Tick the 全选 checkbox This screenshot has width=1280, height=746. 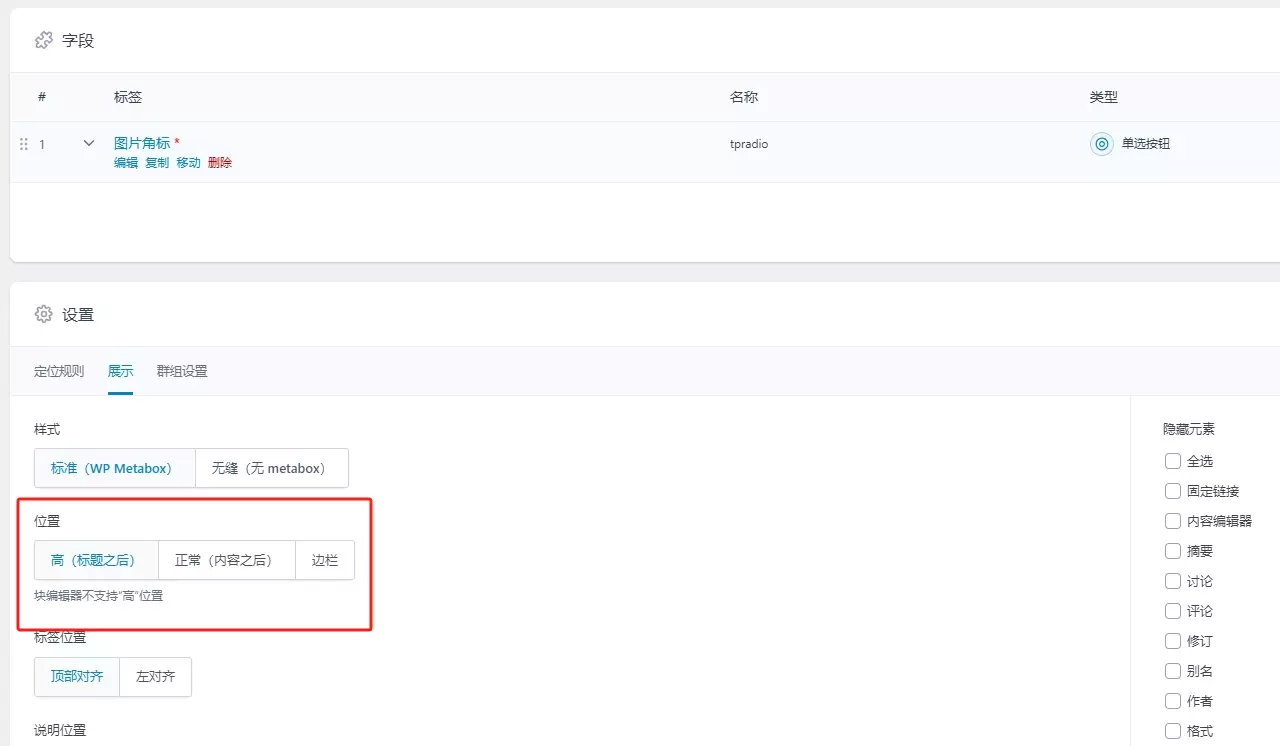click(x=1173, y=461)
